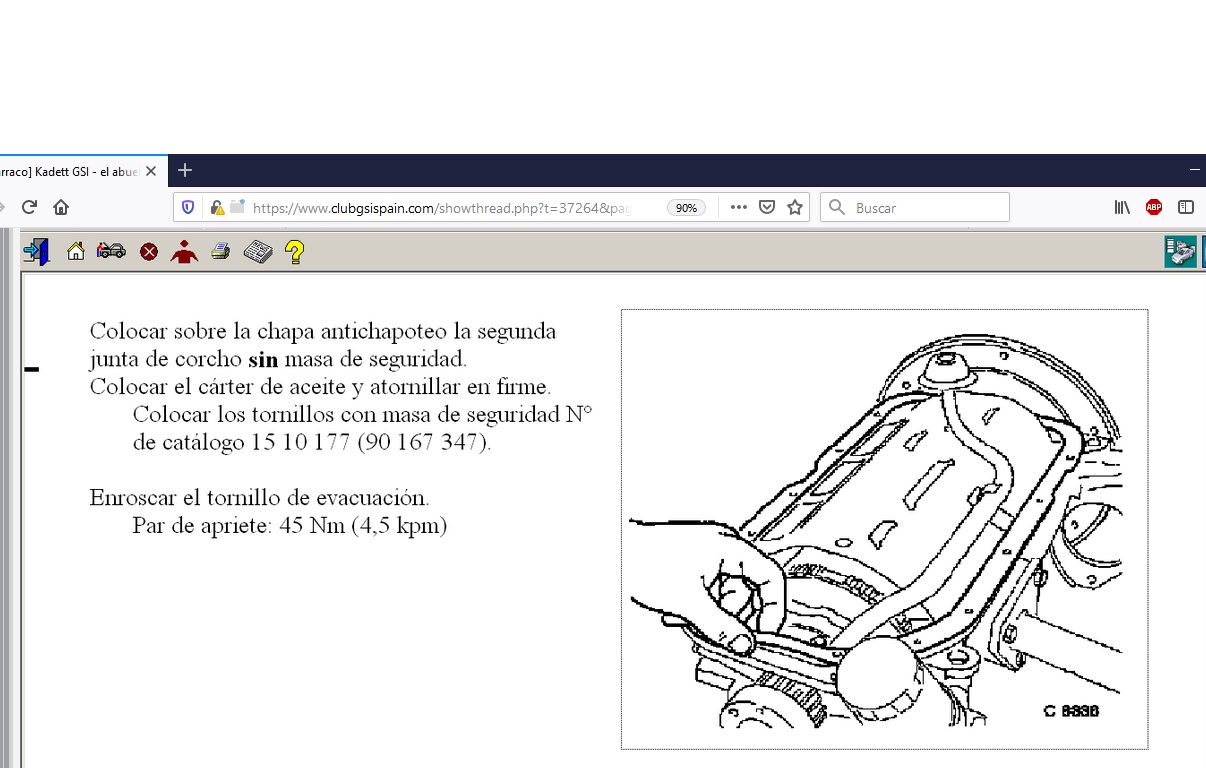Save page to Pocket
The height and width of the screenshot is (777, 1206).
pyautogui.click(x=767, y=208)
